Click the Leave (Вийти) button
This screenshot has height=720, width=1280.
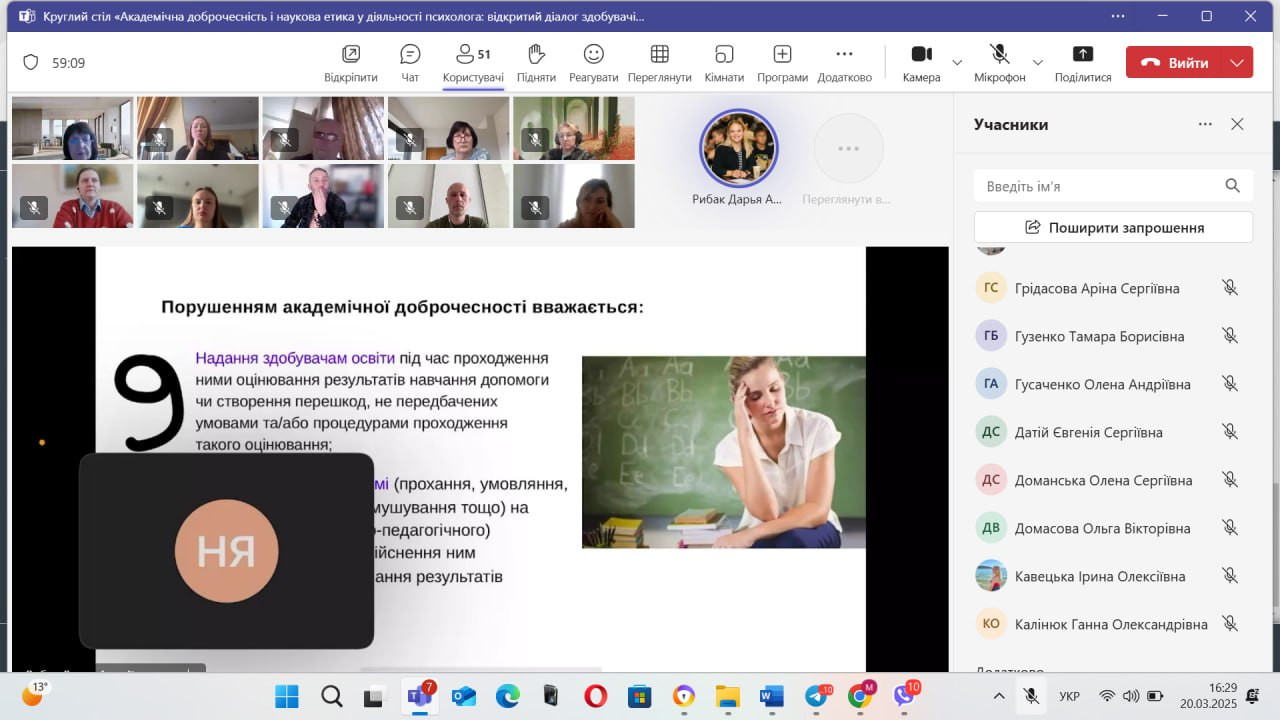pyautogui.click(x=1175, y=62)
